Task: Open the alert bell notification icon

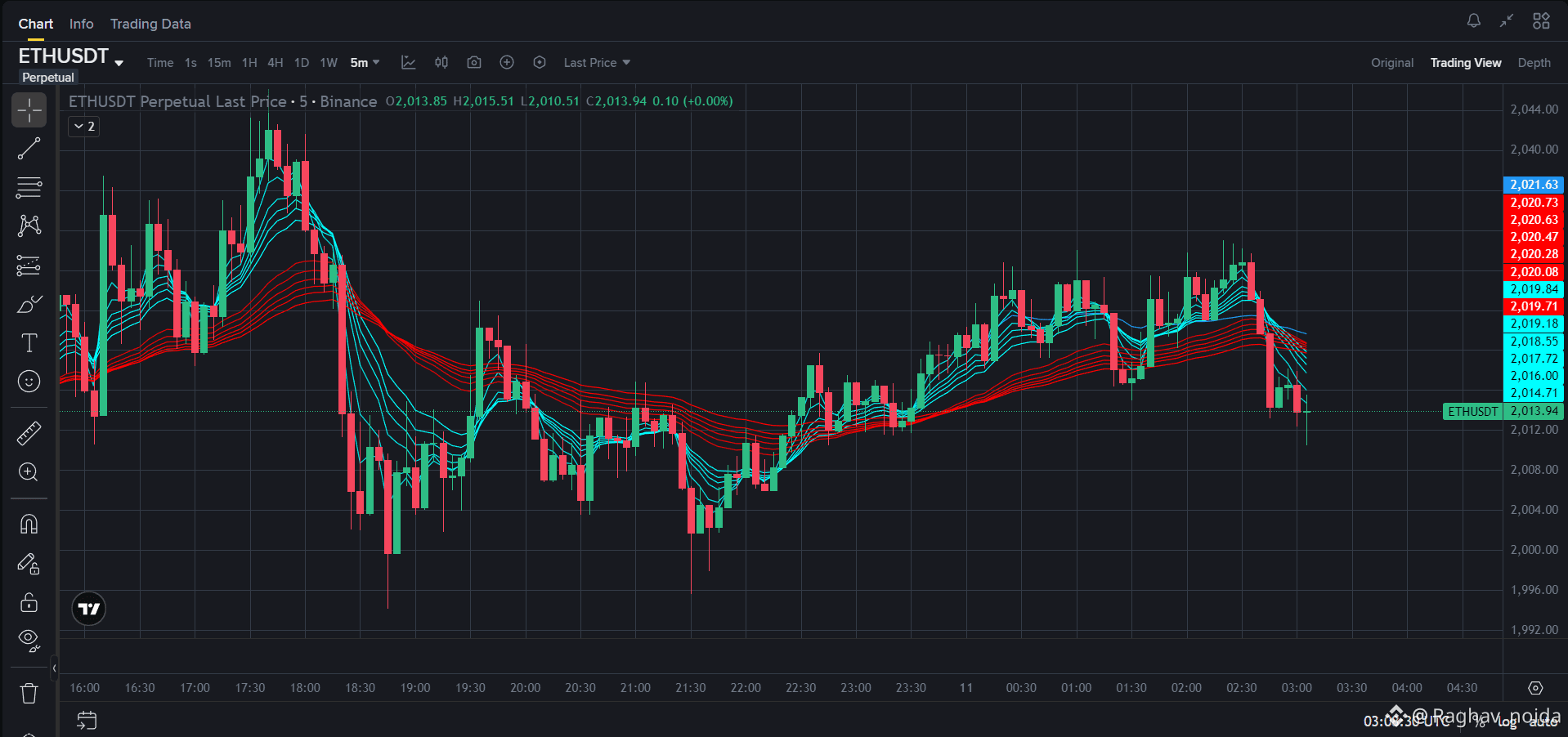Action: point(1473,21)
